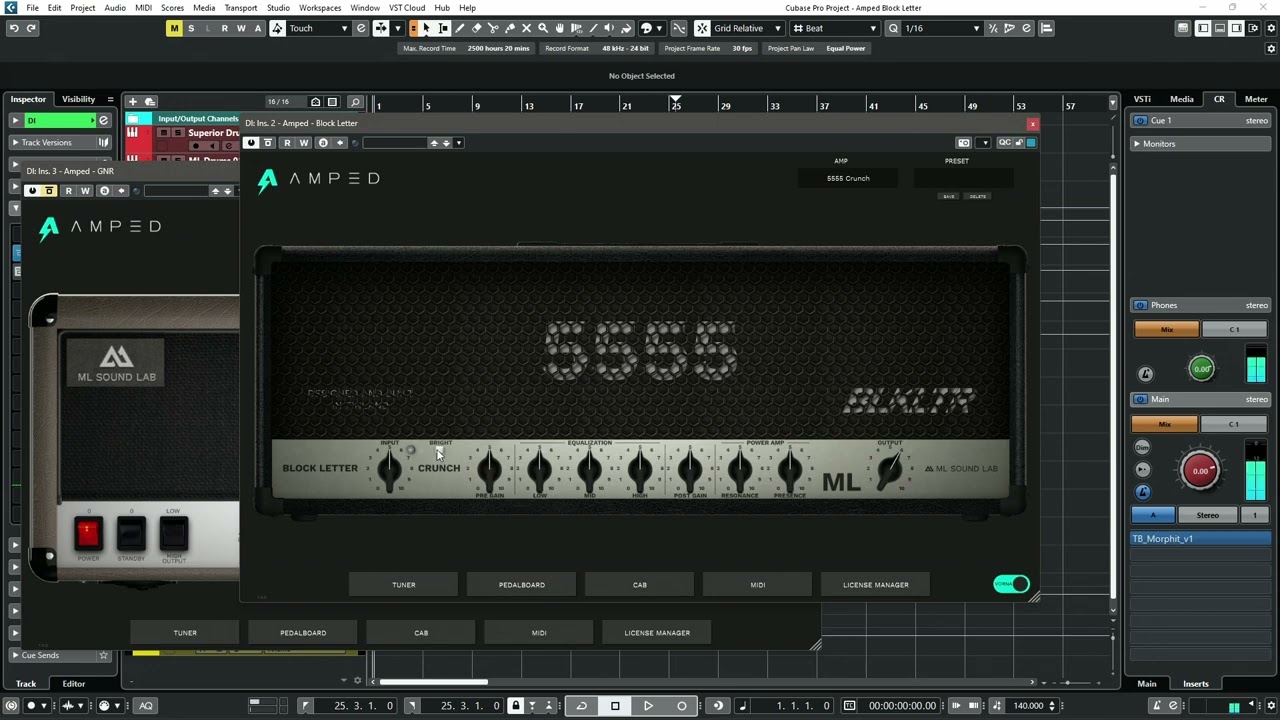
Task: Open Transport bar setup gear
Action: (1271, 706)
